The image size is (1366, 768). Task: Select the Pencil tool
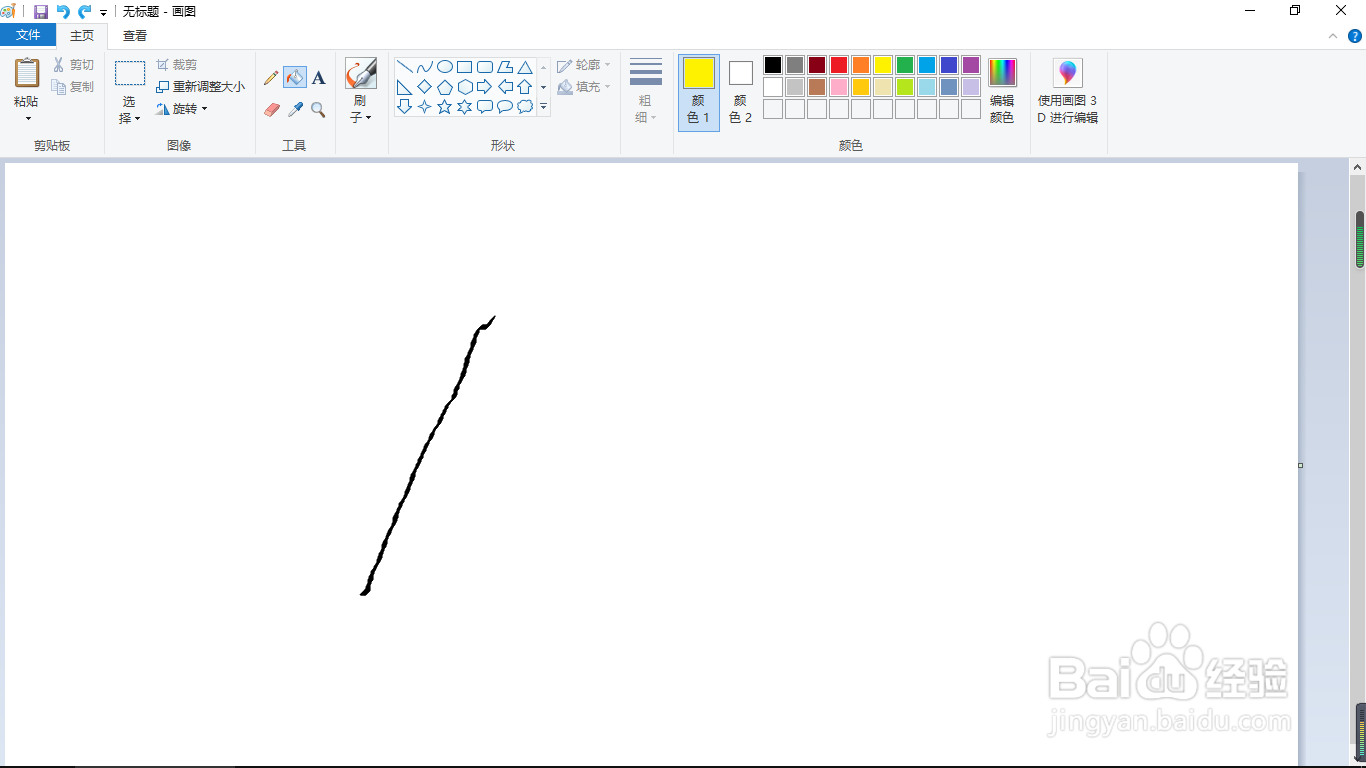[x=271, y=77]
